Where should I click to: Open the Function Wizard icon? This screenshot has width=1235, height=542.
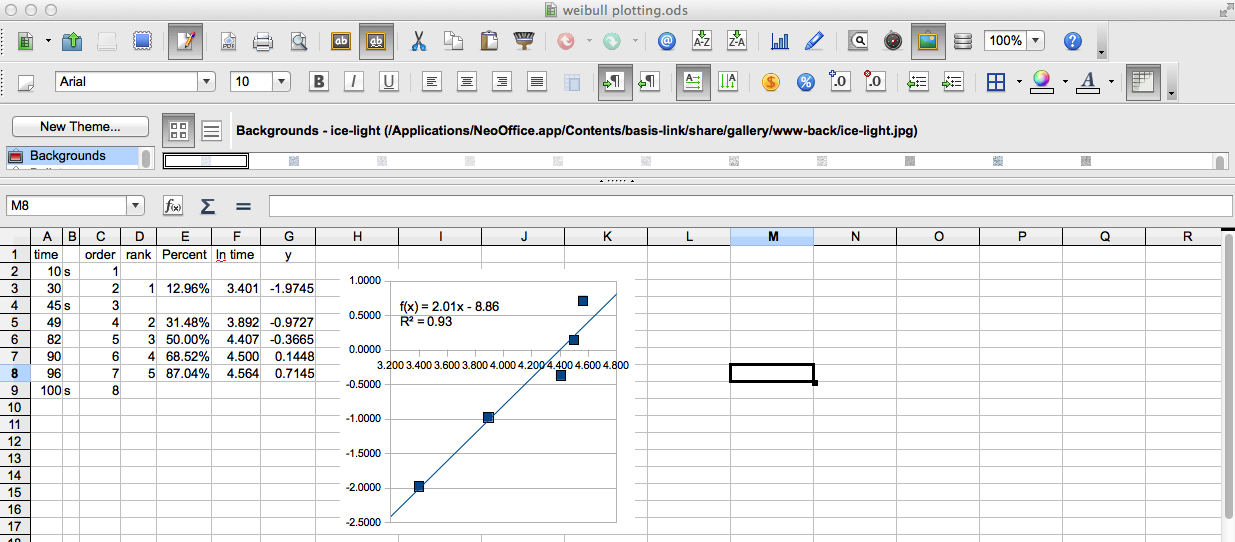(173, 206)
